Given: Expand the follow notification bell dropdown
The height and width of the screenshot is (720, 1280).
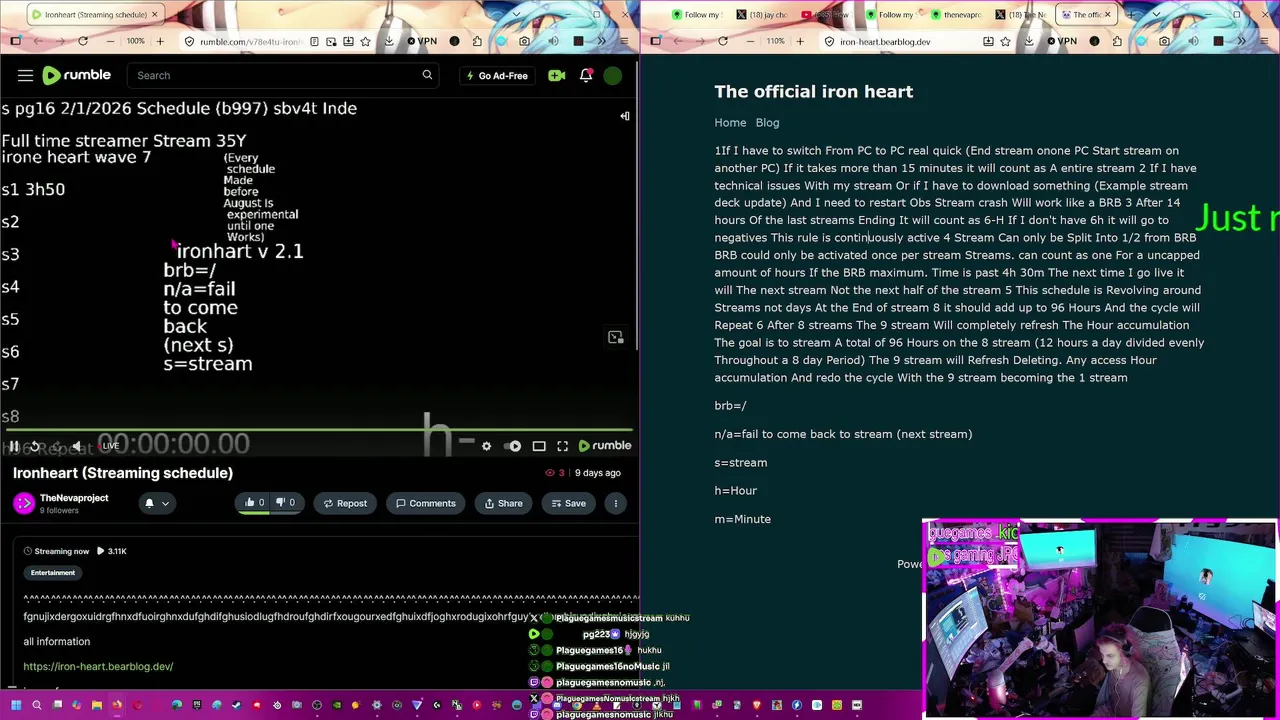Looking at the screenshot, I should (x=165, y=503).
